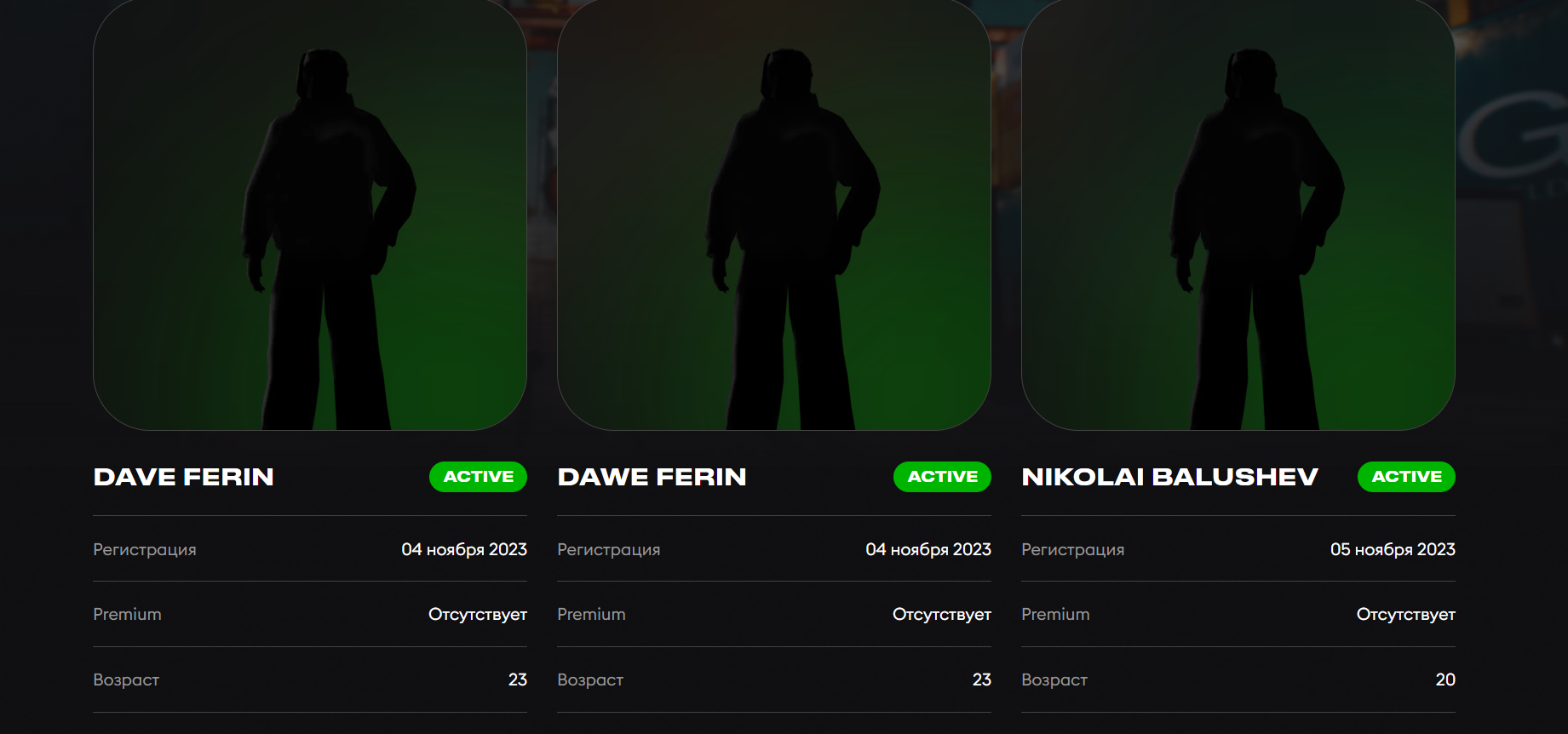Click the DAVE FERIN name heading
This screenshot has height=734, width=1568.
point(184,477)
